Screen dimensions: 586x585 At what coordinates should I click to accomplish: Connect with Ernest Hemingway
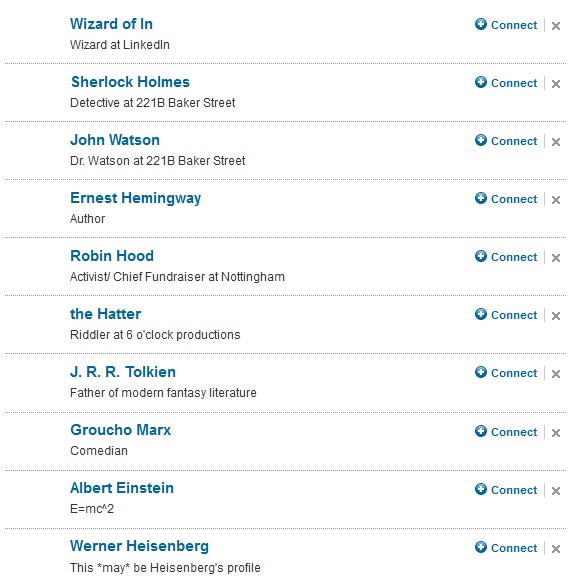514,199
